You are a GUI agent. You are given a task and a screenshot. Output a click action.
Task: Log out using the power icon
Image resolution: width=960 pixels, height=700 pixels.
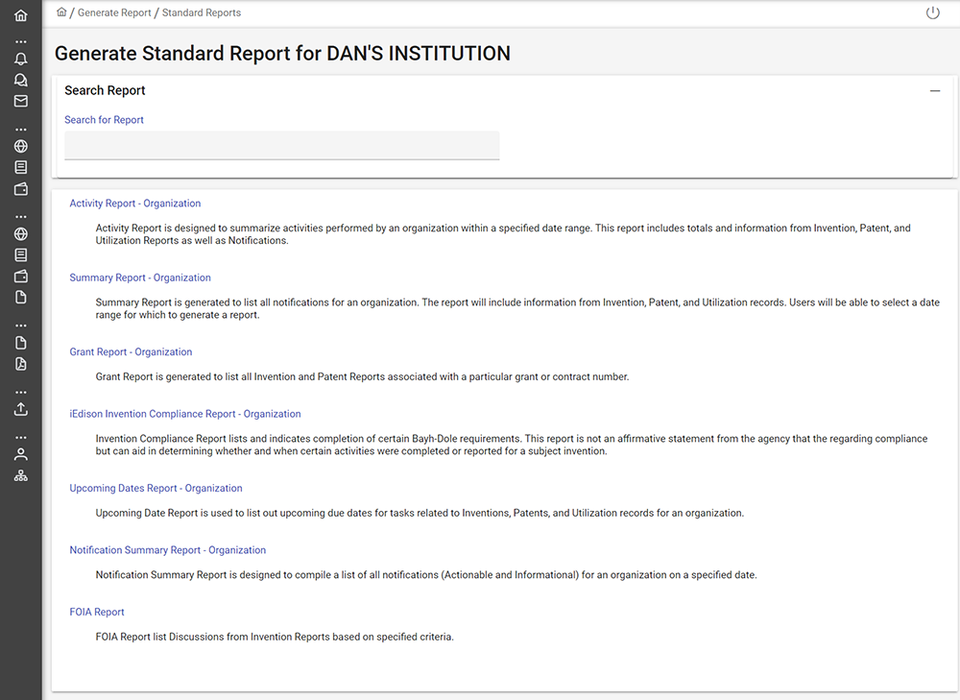point(932,12)
